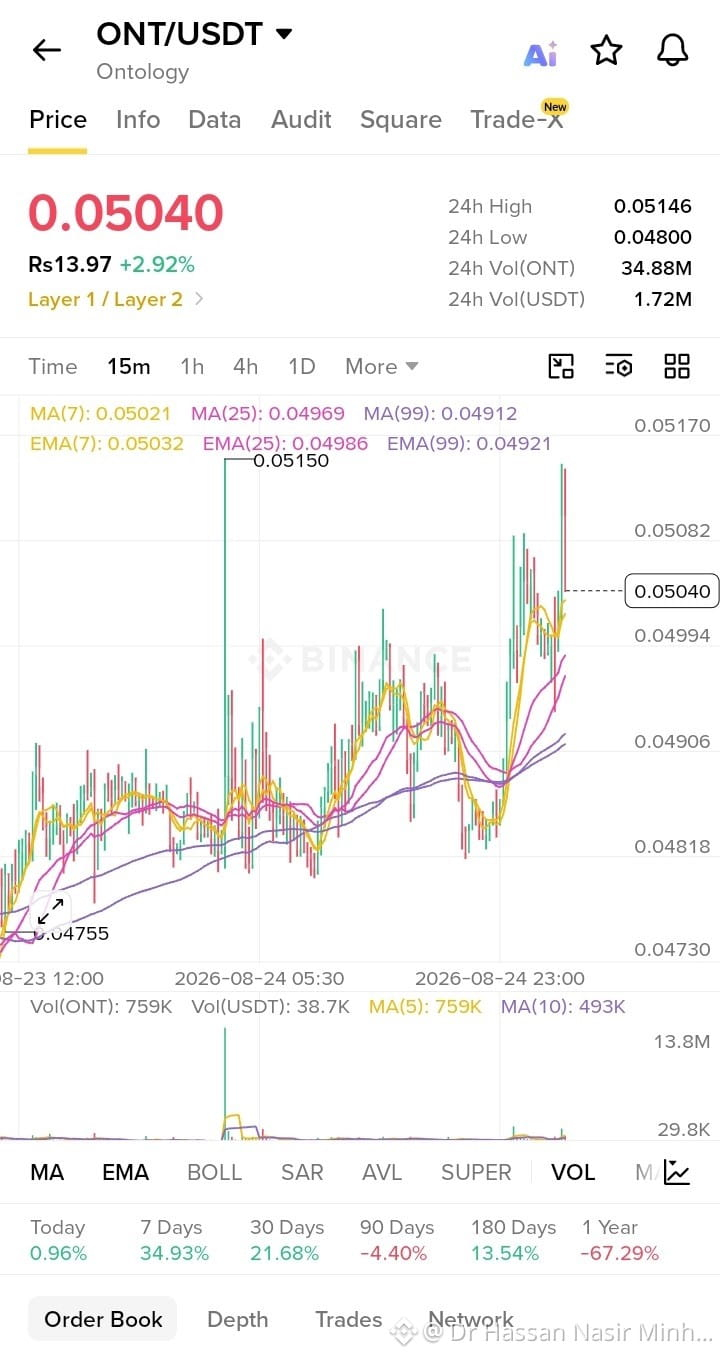Click the 24h Low value 0.04800
Image resolution: width=720 pixels, height=1357 pixels.
coord(653,238)
